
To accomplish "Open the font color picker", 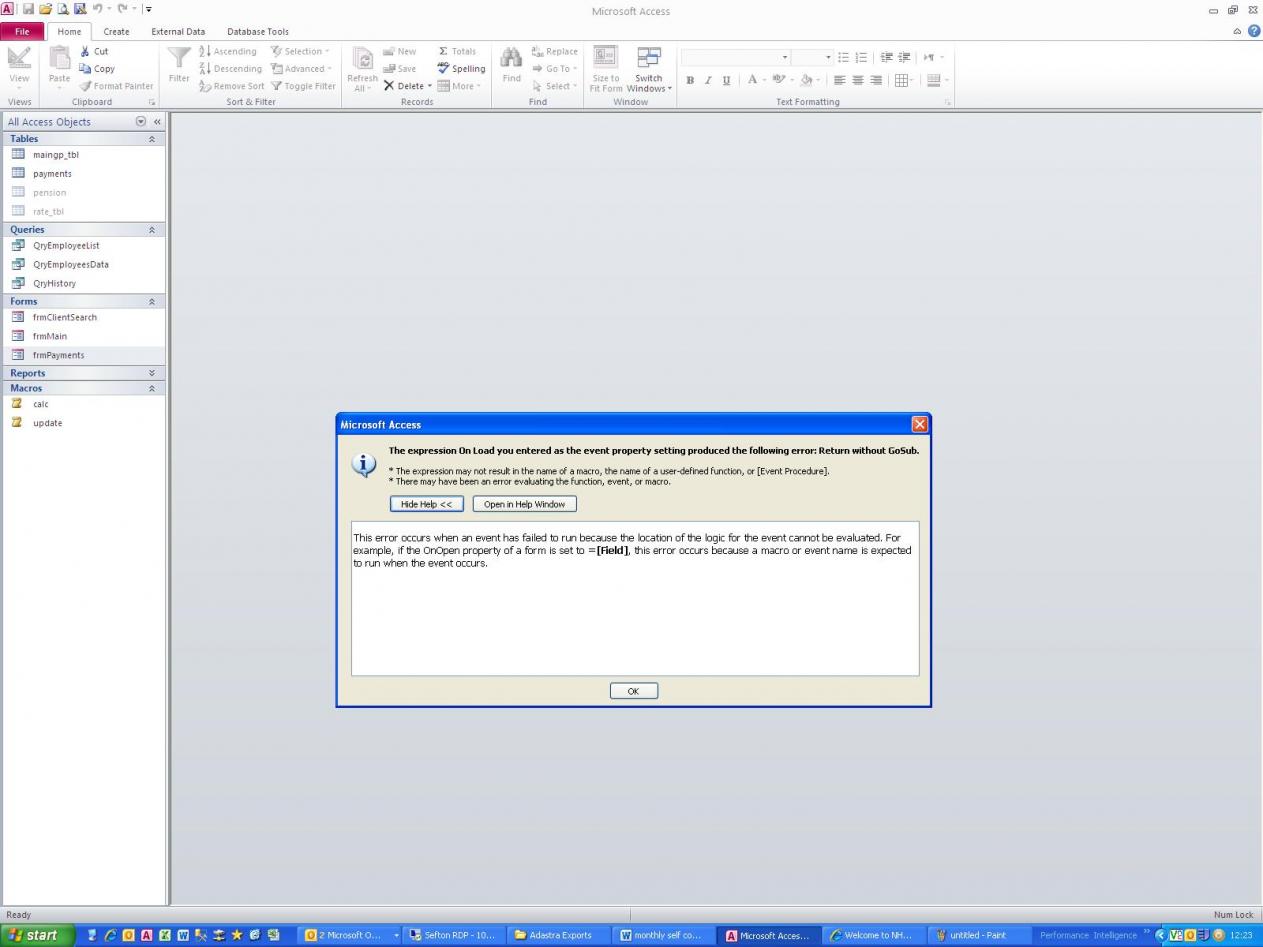I will [756, 80].
